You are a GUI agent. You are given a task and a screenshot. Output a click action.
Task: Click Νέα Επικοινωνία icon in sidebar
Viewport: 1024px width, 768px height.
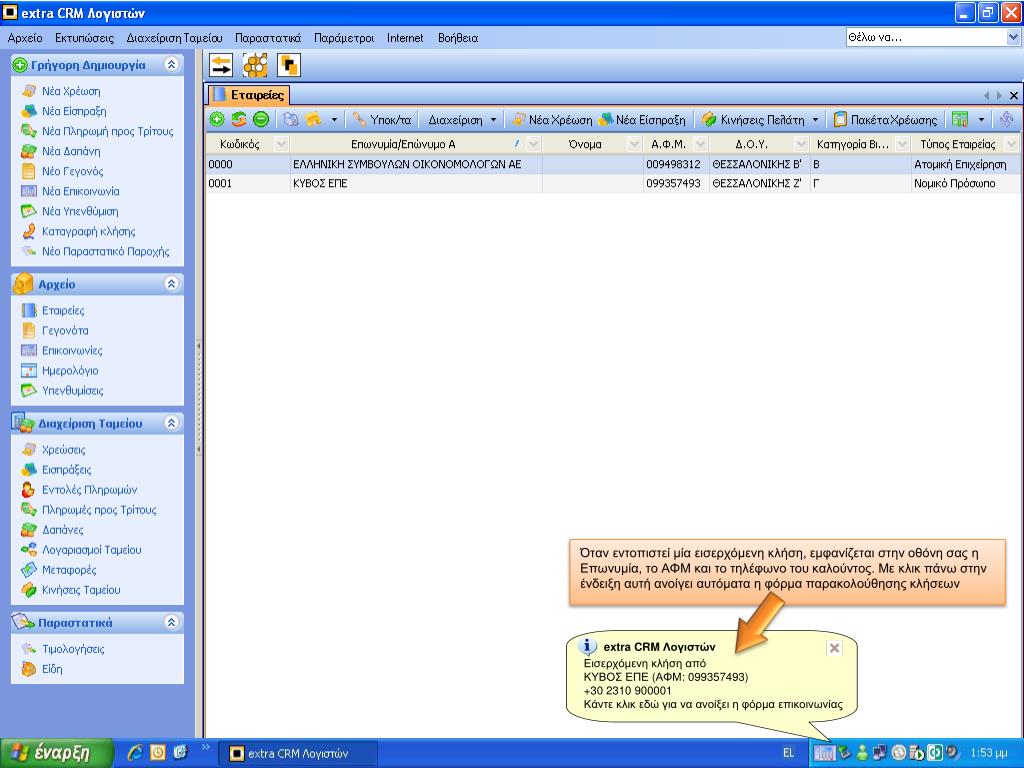tap(29, 191)
